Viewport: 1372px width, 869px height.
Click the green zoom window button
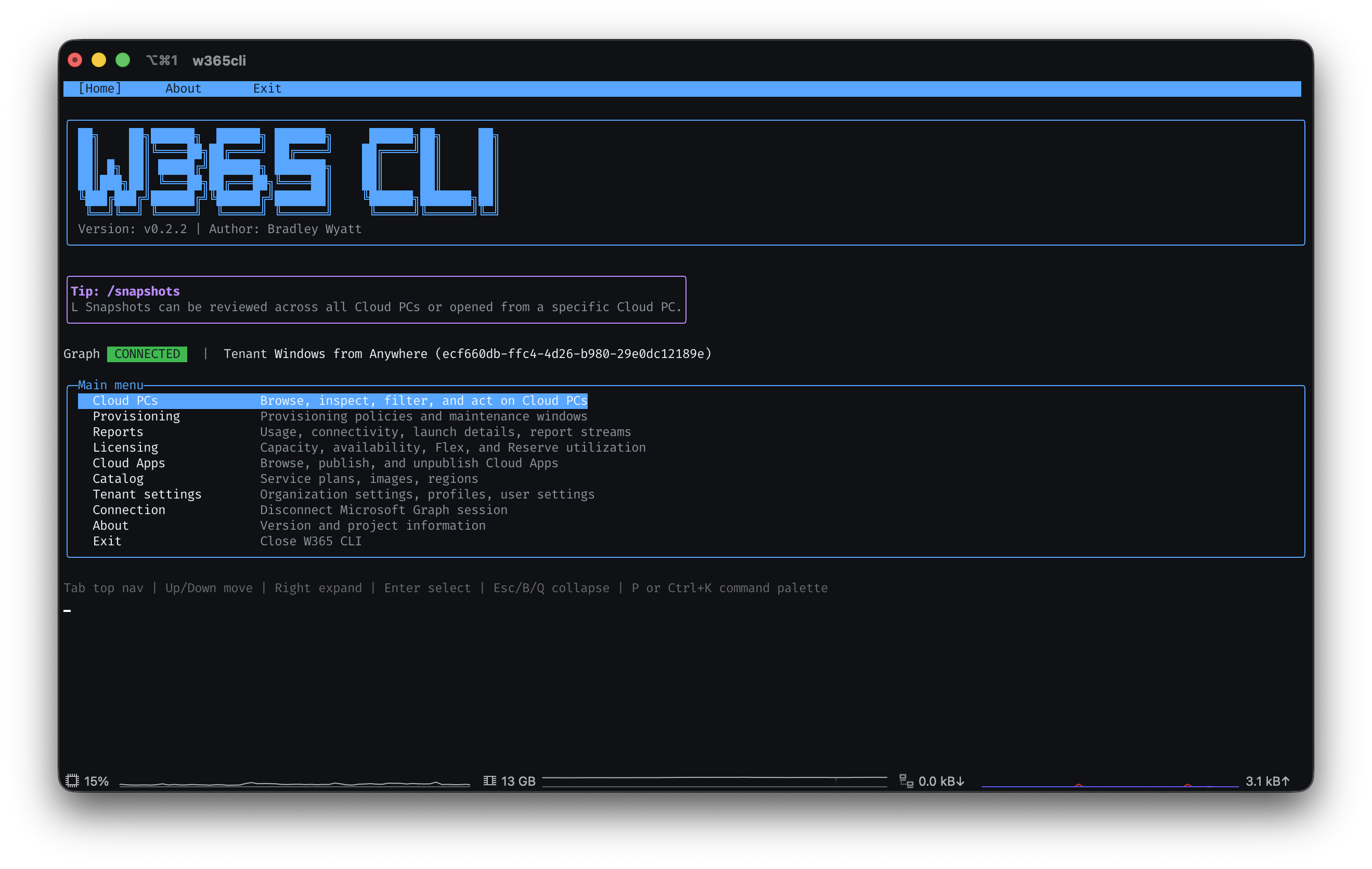tap(123, 60)
